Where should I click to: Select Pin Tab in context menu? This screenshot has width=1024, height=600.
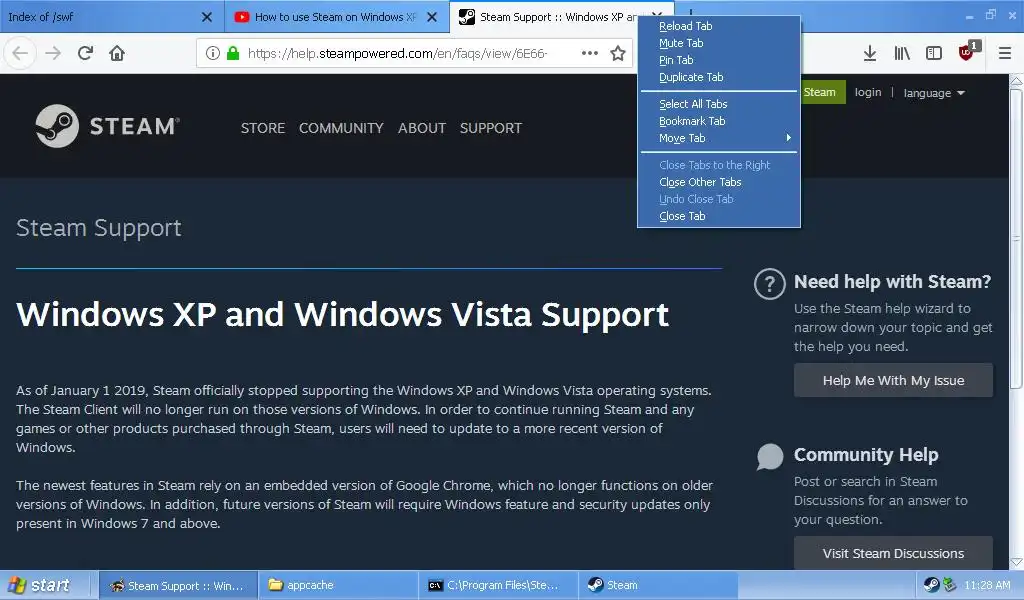pyautogui.click(x=718, y=60)
